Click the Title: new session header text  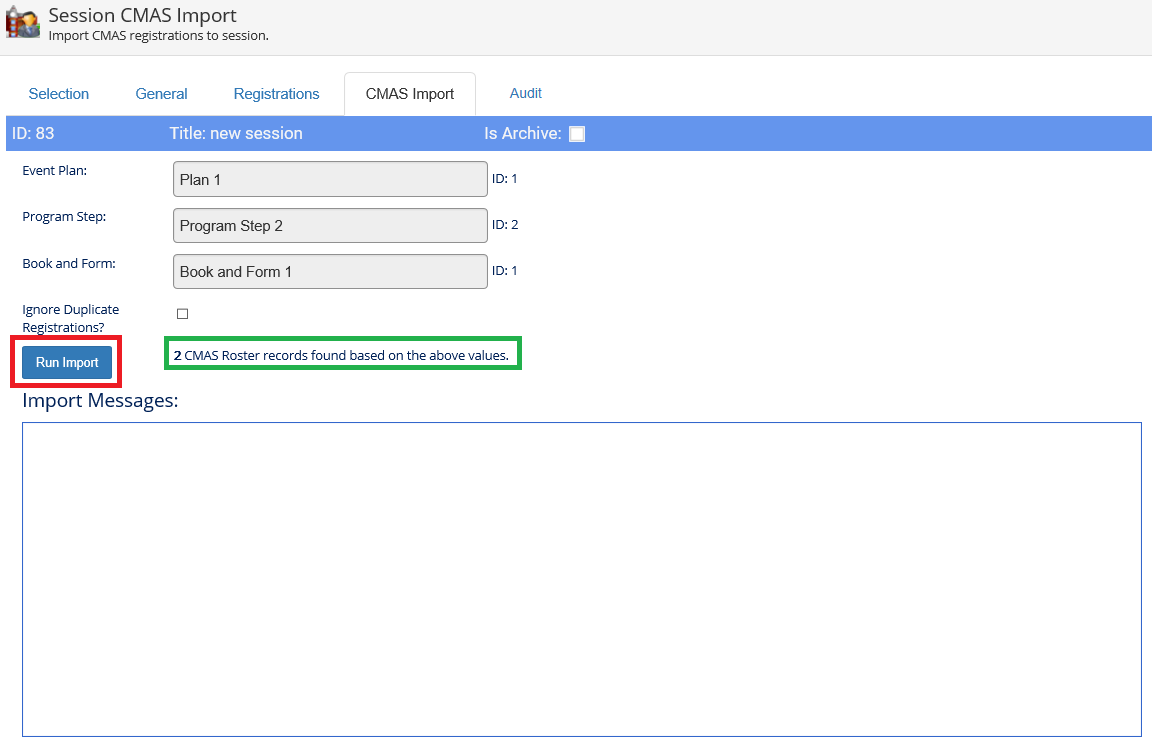point(236,133)
